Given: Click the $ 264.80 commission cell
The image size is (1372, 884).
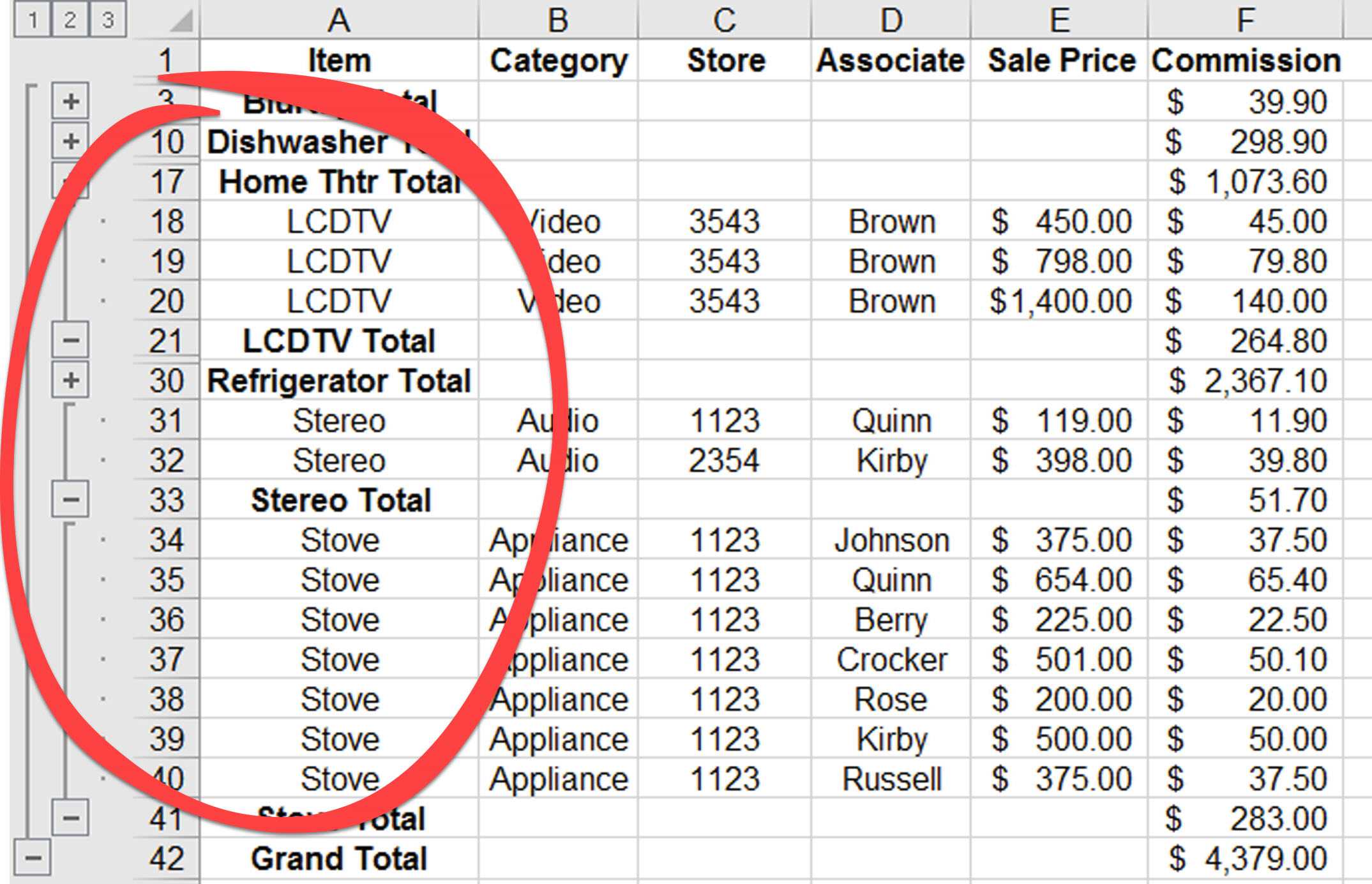Looking at the screenshot, I should click(x=1246, y=340).
